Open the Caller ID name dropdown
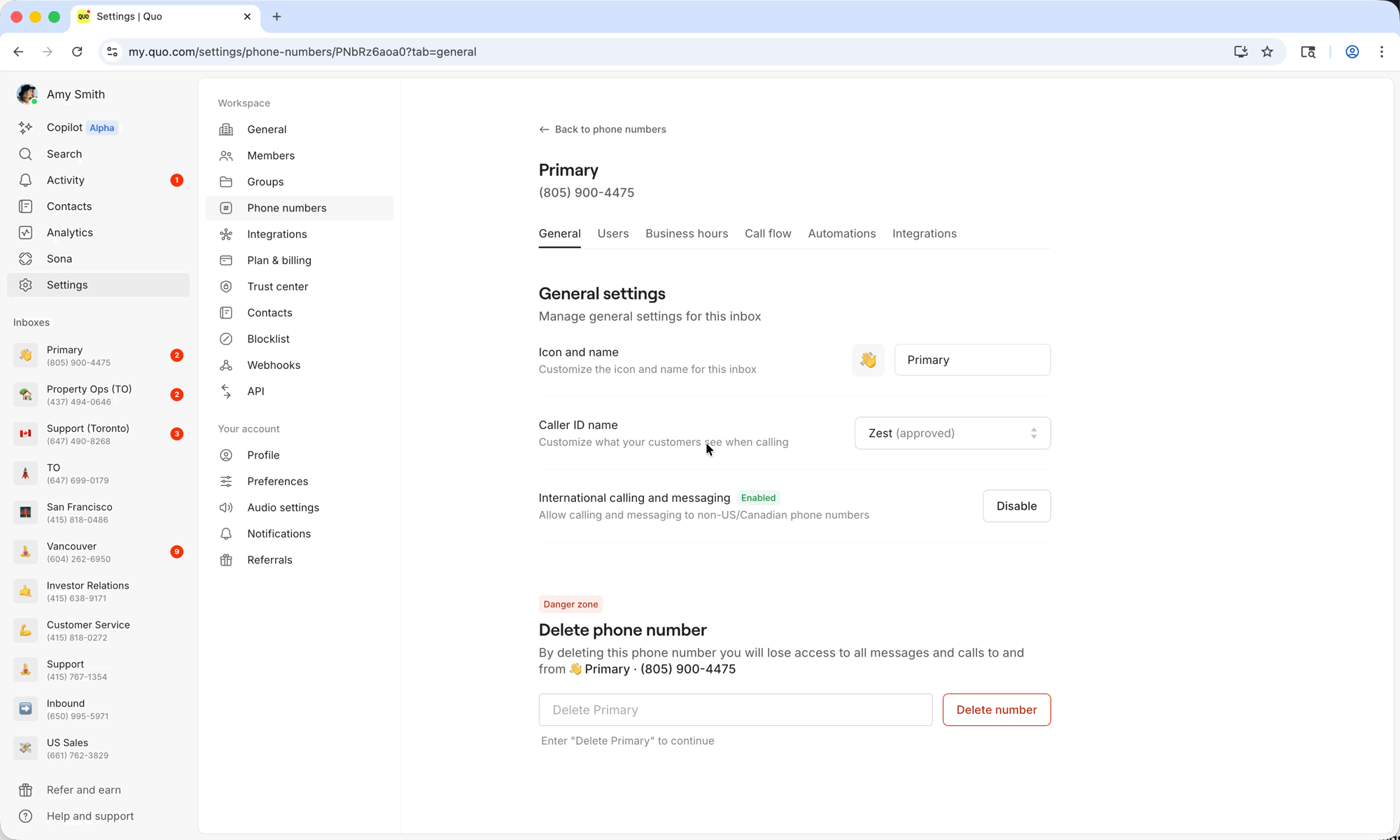The height and width of the screenshot is (840, 1400). (x=952, y=433)
